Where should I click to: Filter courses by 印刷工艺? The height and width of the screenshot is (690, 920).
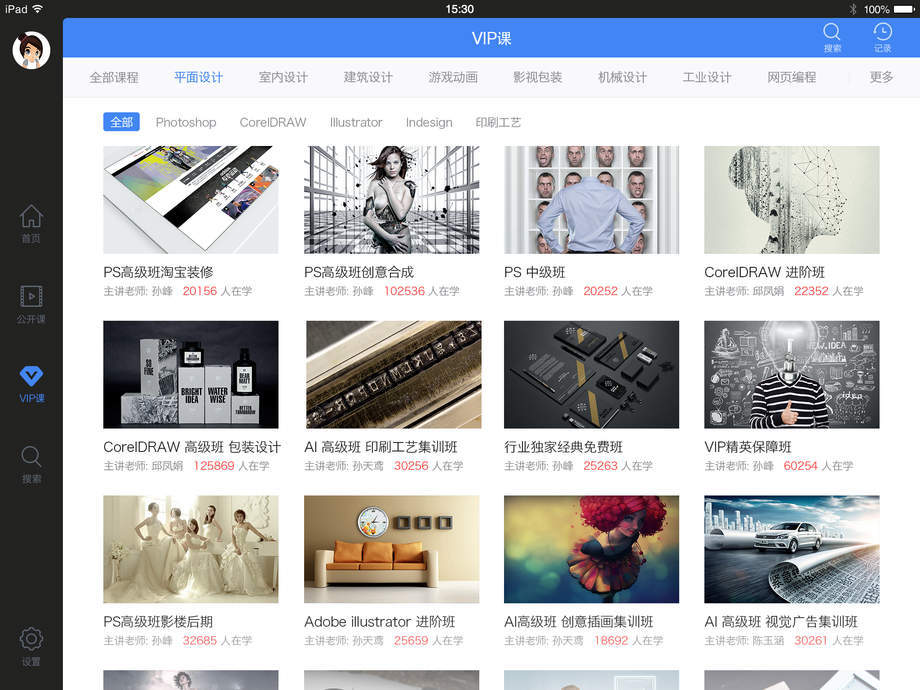click(498, 122)
